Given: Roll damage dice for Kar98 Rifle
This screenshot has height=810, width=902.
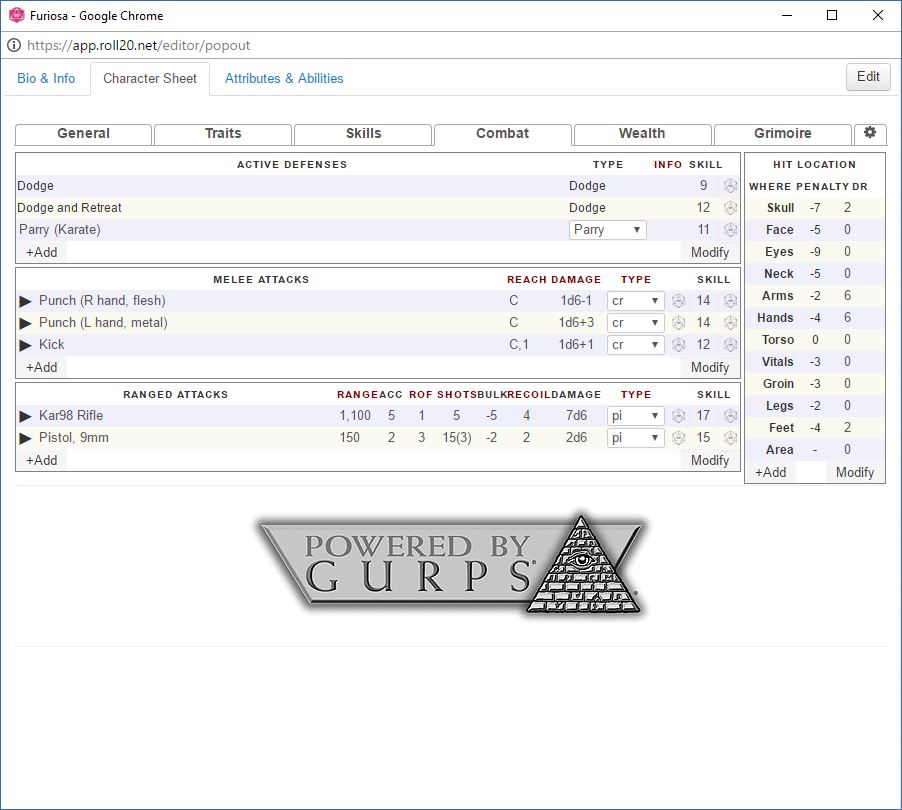Looking at the screenshot, I should [679, 416].
